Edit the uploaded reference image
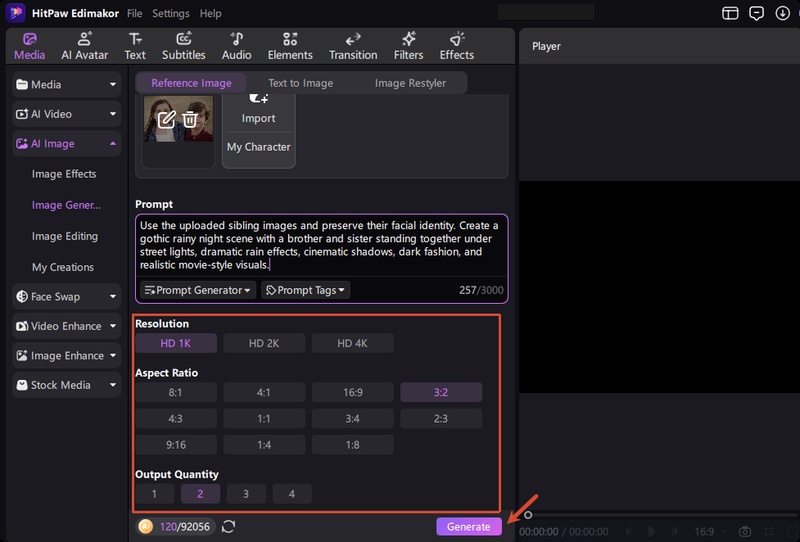The image size is (800, 542). (166, 119)
